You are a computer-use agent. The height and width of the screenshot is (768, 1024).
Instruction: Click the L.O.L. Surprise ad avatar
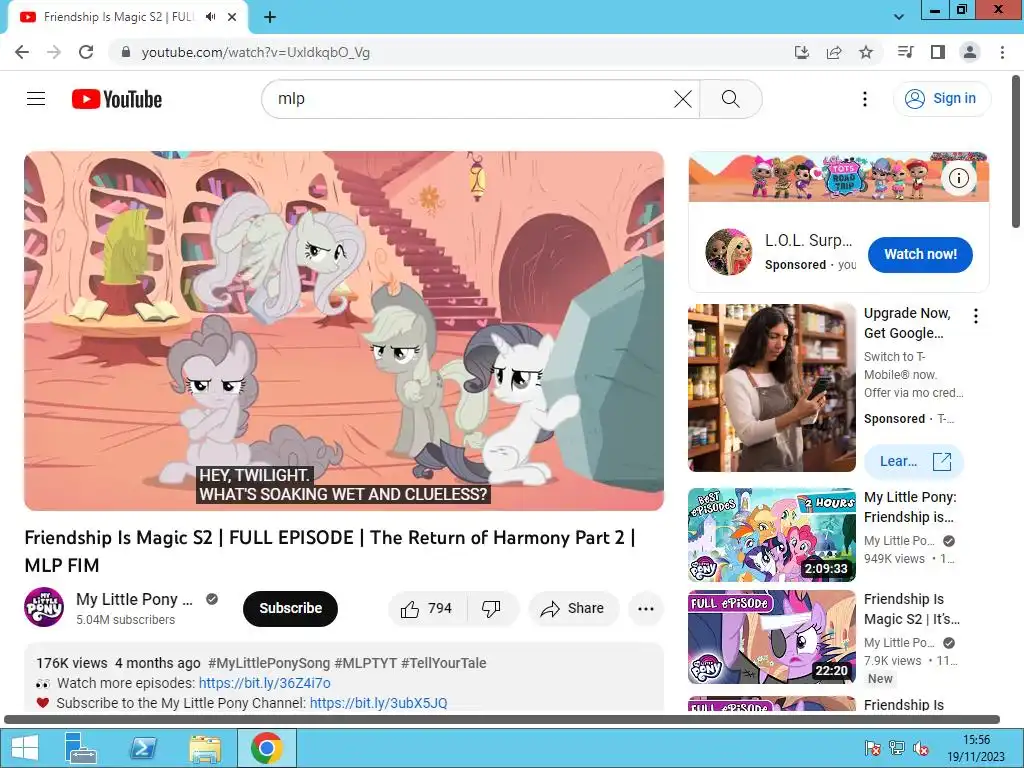coord(728,252)
